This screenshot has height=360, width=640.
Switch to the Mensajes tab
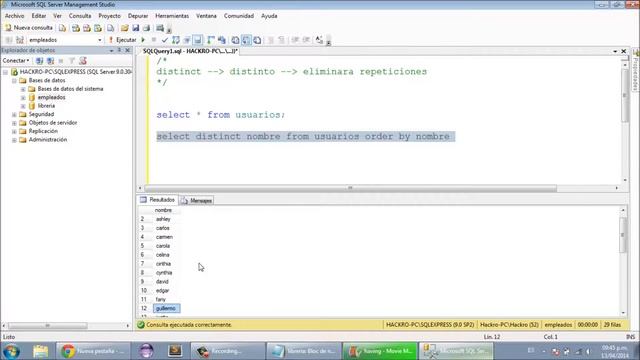click(x=197, y=200)
